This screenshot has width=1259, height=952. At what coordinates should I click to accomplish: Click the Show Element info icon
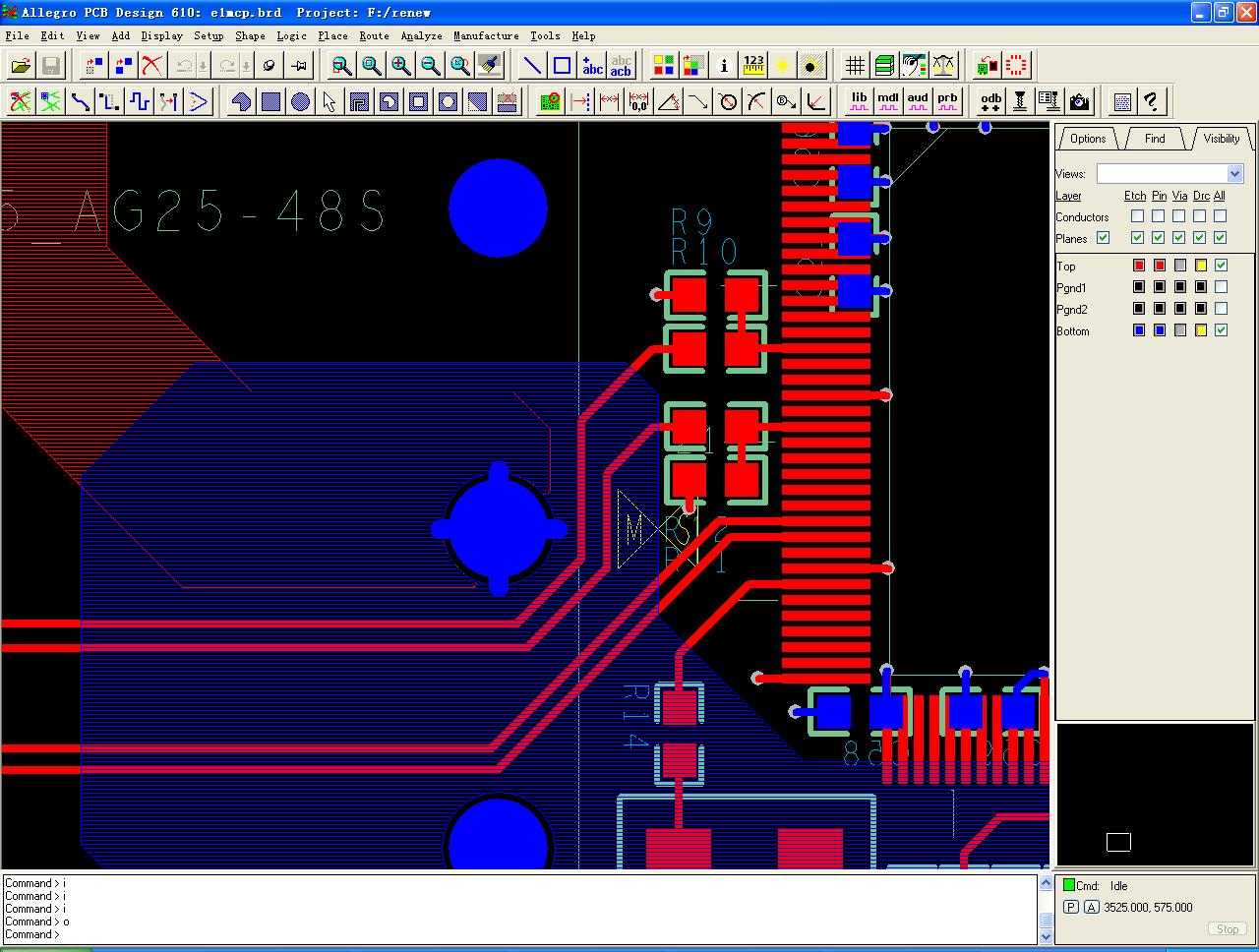click(725, 66)
